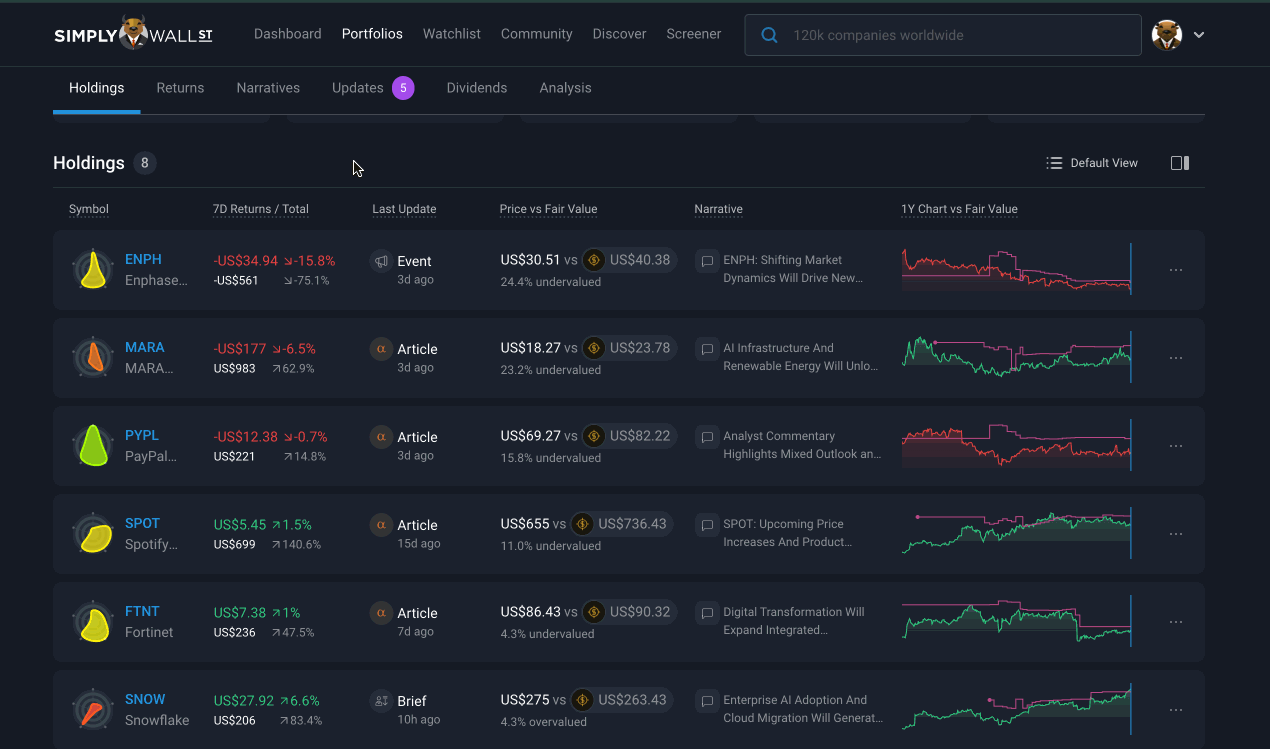Viewport: 1270px width, 749px height.
Task: Open the PYPL row more-options menu
Action: pyautogui.click(x=1176, y=446)
